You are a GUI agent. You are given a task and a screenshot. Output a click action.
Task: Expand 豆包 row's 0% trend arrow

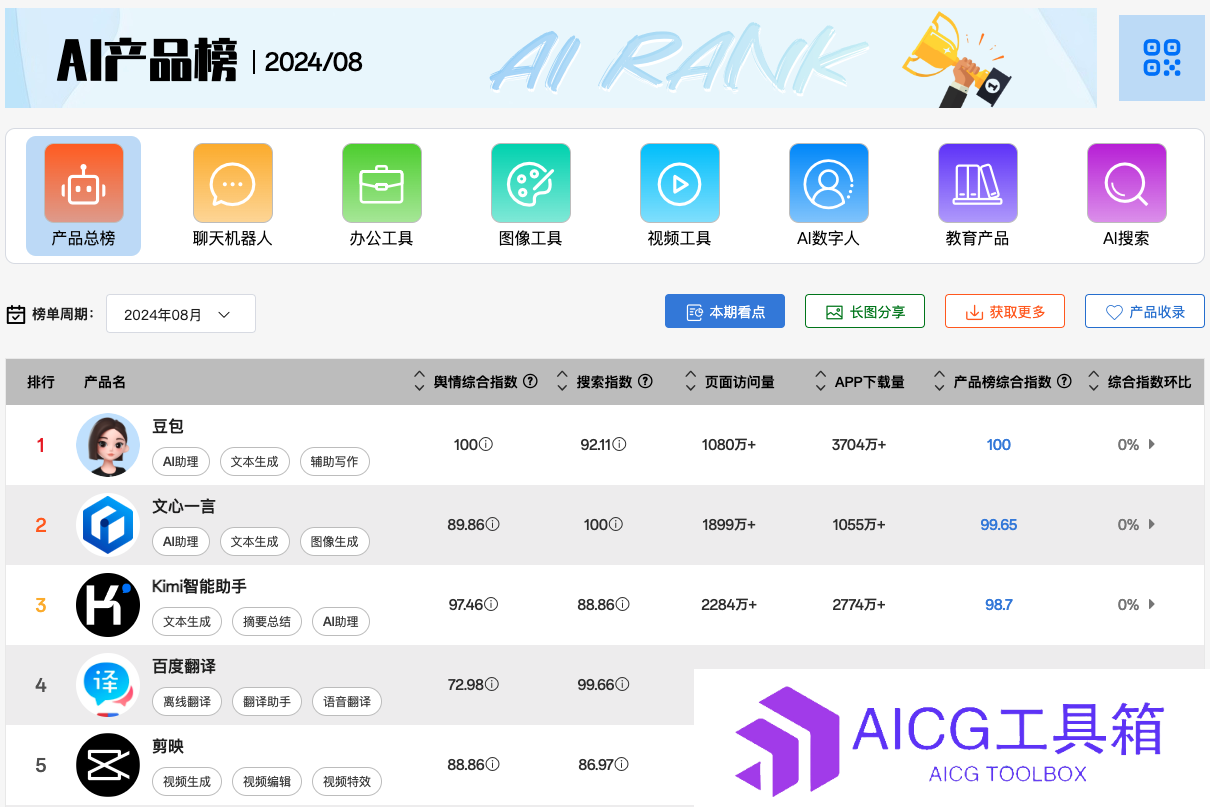[1151, 444]
